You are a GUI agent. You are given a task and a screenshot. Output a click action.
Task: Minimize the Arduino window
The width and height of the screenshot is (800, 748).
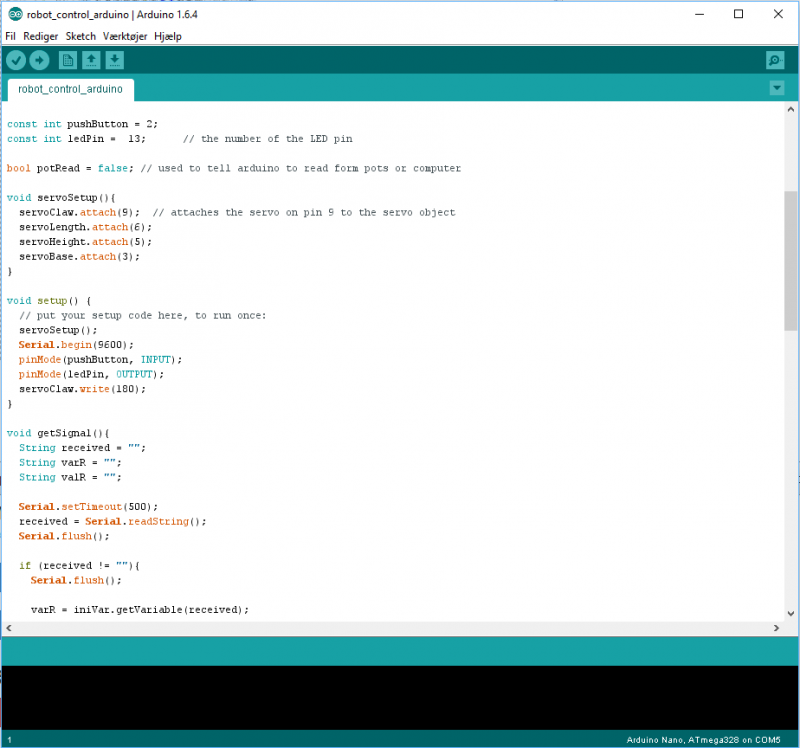tap(699, 14)
